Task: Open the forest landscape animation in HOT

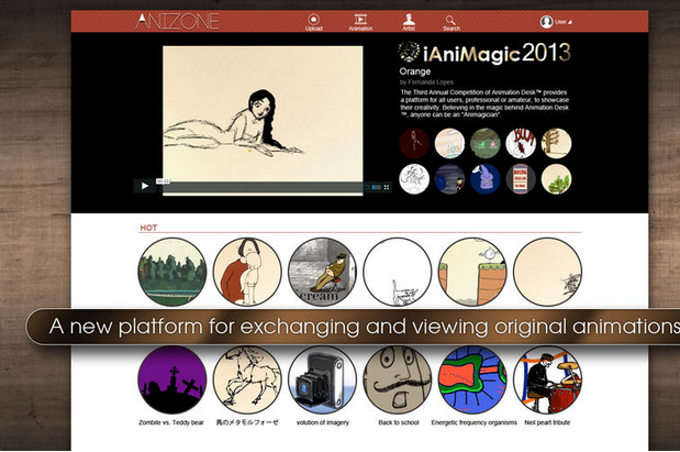Action: (x=172, y=272)
